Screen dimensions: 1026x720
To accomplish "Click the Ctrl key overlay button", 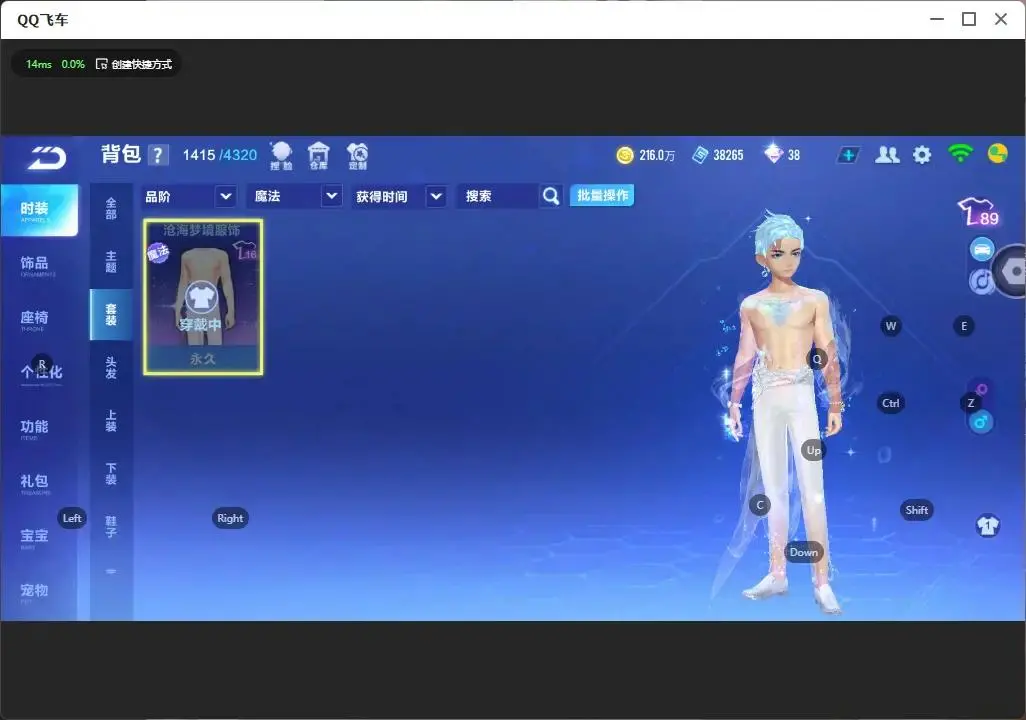I will point(891,403).
